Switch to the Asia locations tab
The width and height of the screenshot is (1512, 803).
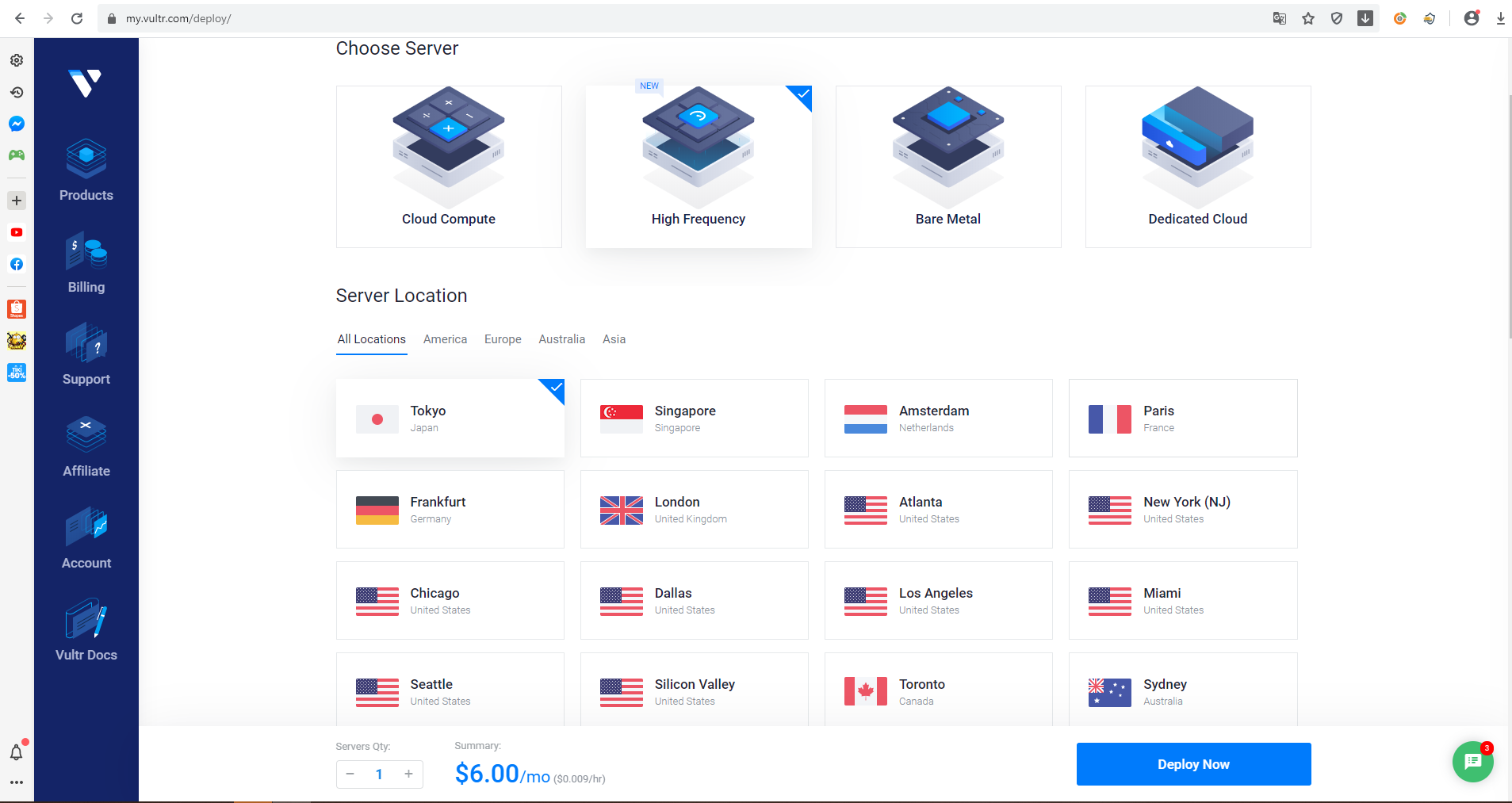point(614,339)
